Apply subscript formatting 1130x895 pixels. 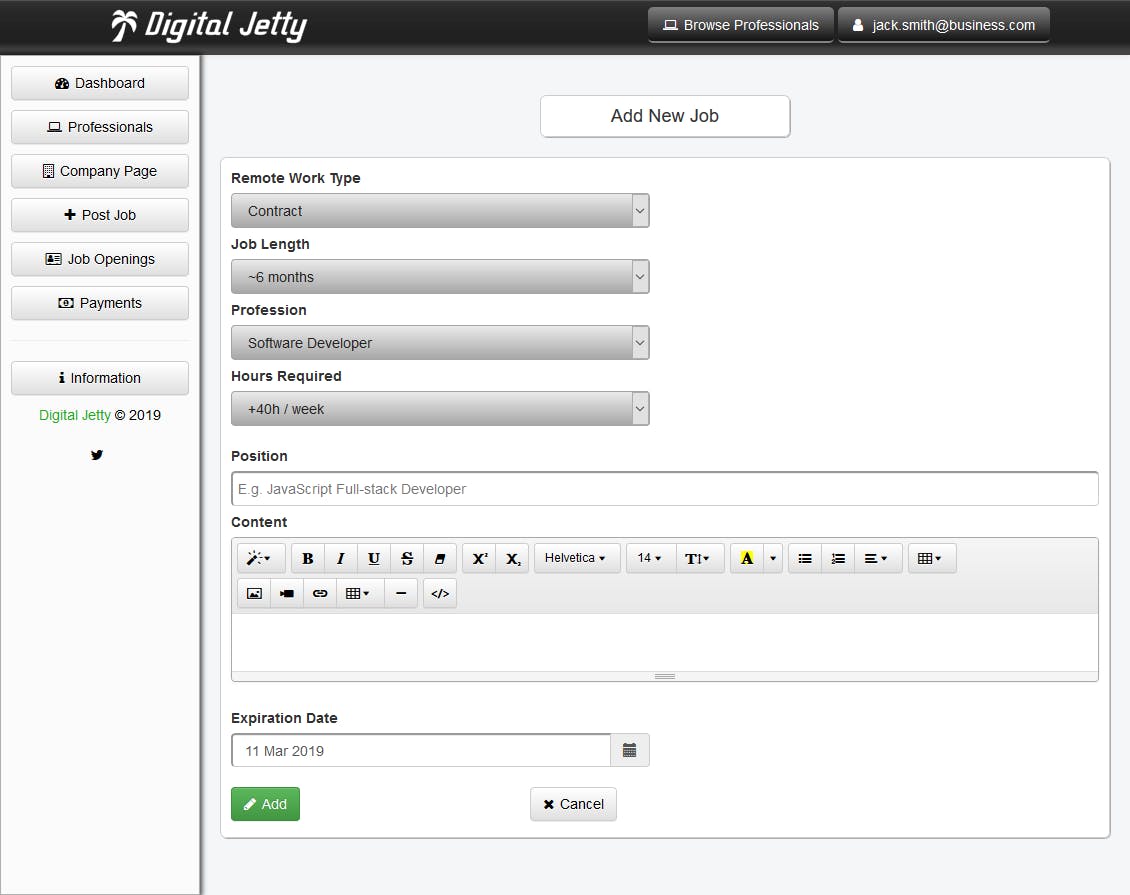click(512, 558)
